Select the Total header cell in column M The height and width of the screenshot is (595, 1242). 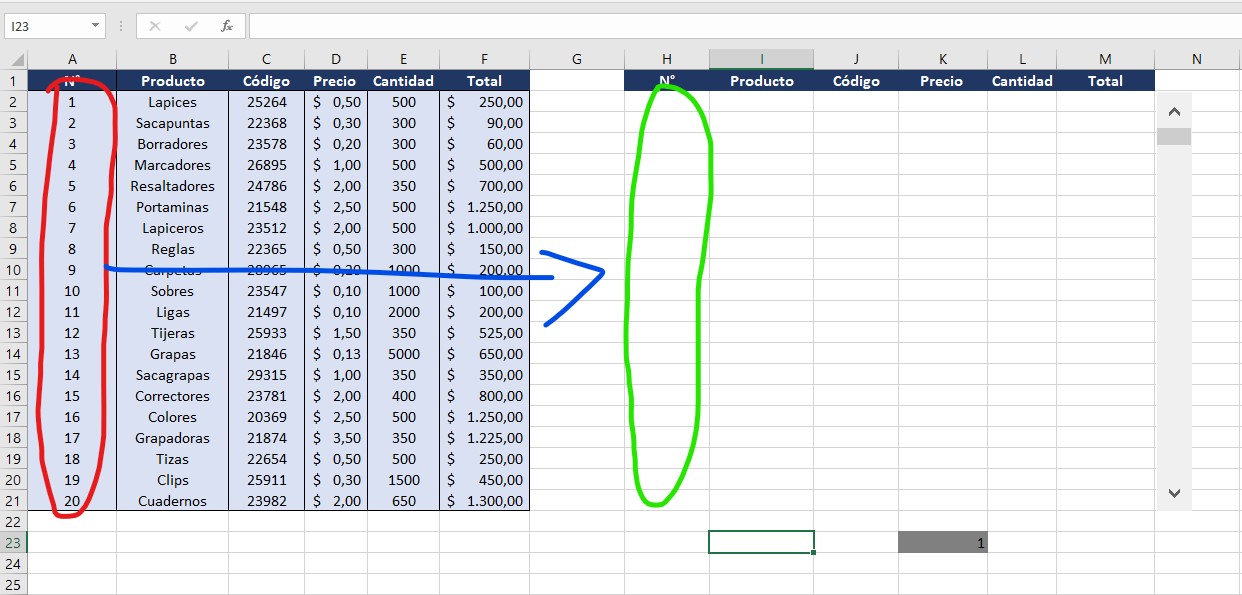click(1105, 81)
